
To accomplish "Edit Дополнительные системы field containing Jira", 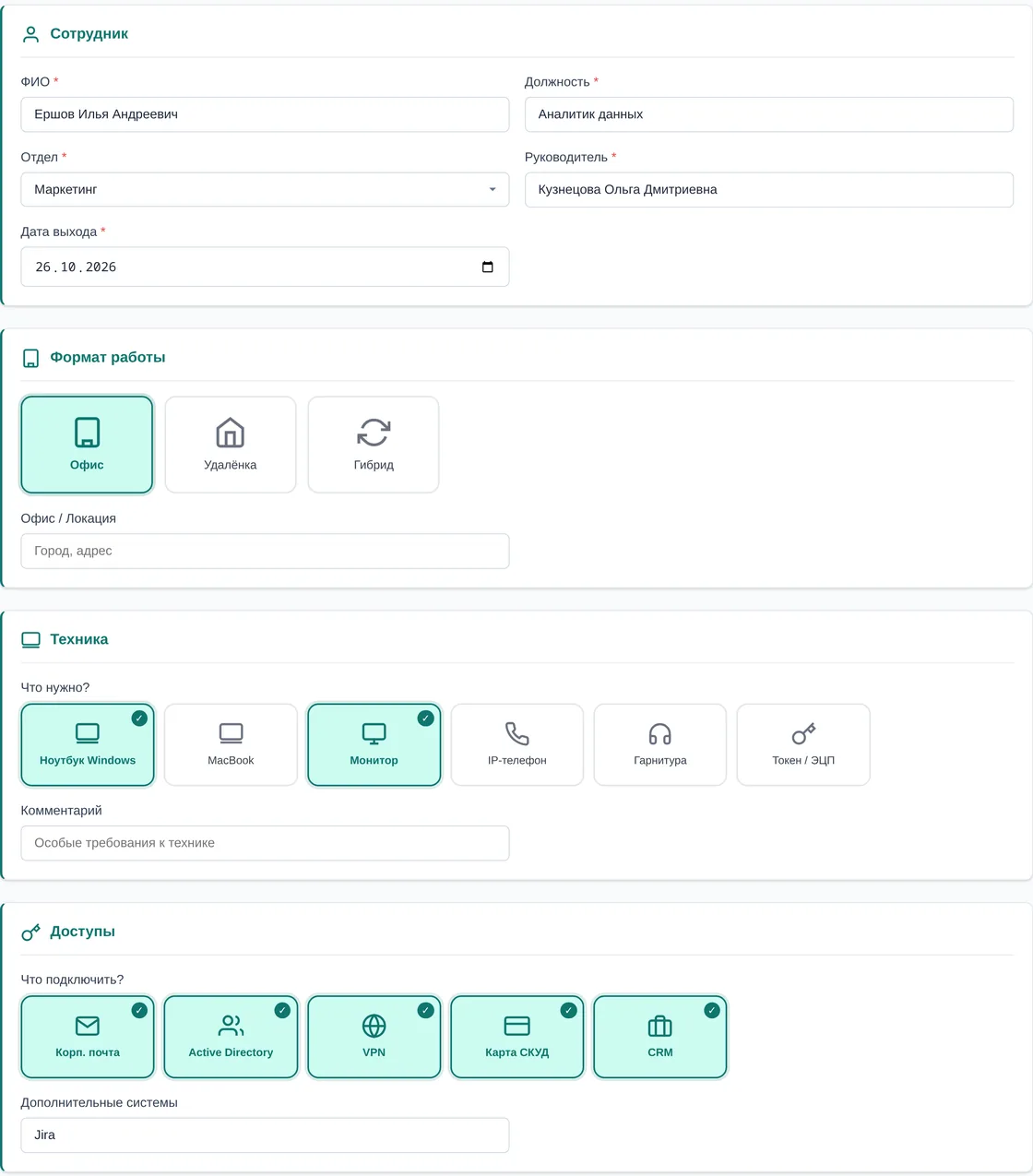I will (x=265, y=1135).
